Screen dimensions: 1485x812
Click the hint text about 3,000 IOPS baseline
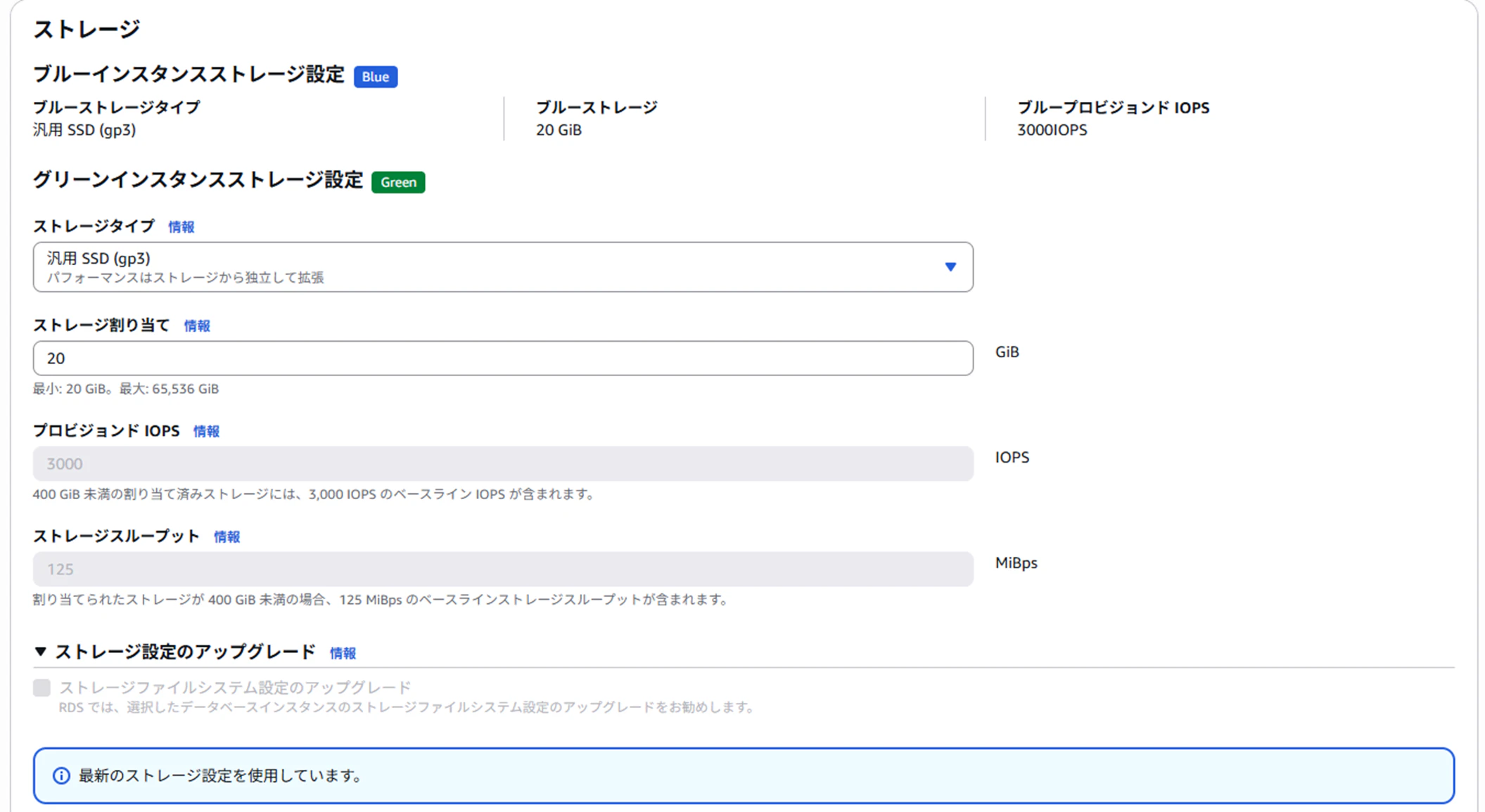[314, 494]
